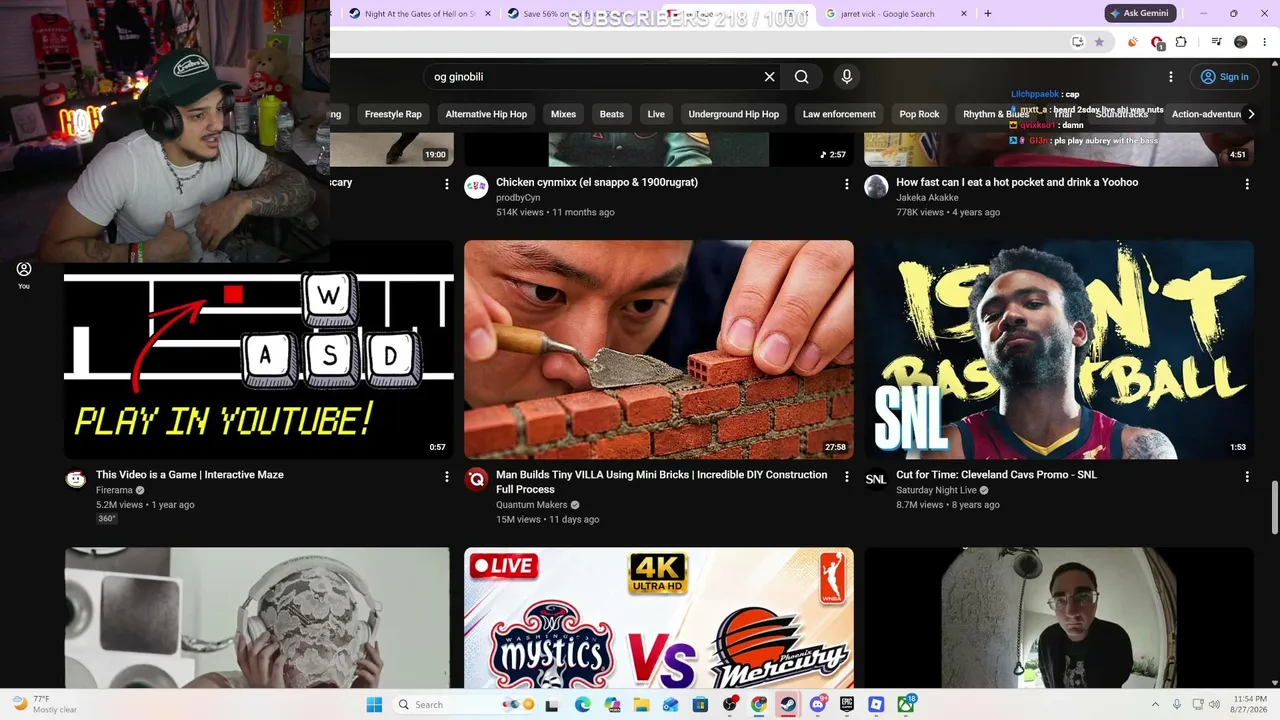1280x720 pixels.
Task: Open Chrome three-dot menu
Action: 1264,42
